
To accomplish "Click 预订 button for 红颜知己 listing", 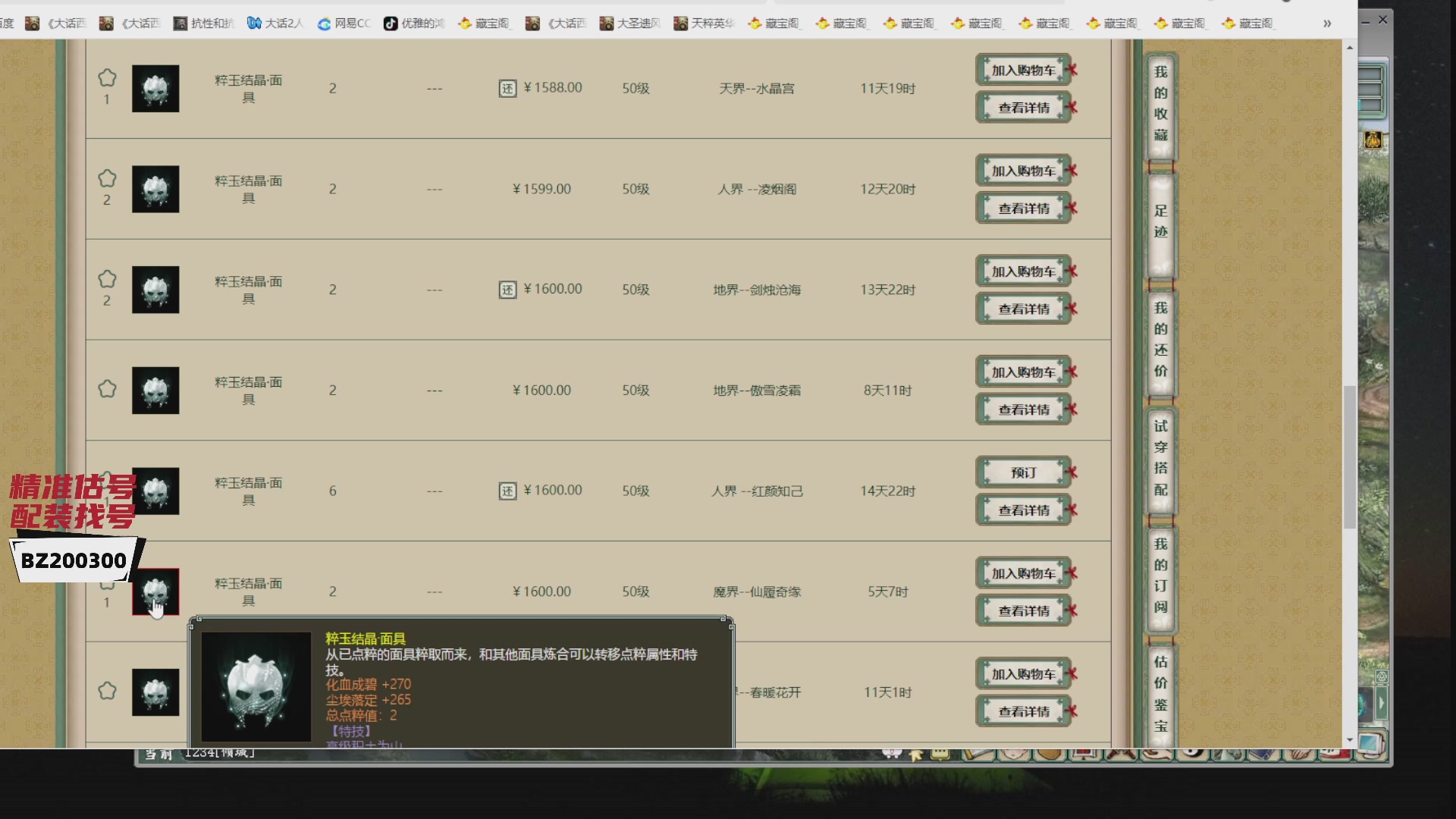I will click(1023, 472).
